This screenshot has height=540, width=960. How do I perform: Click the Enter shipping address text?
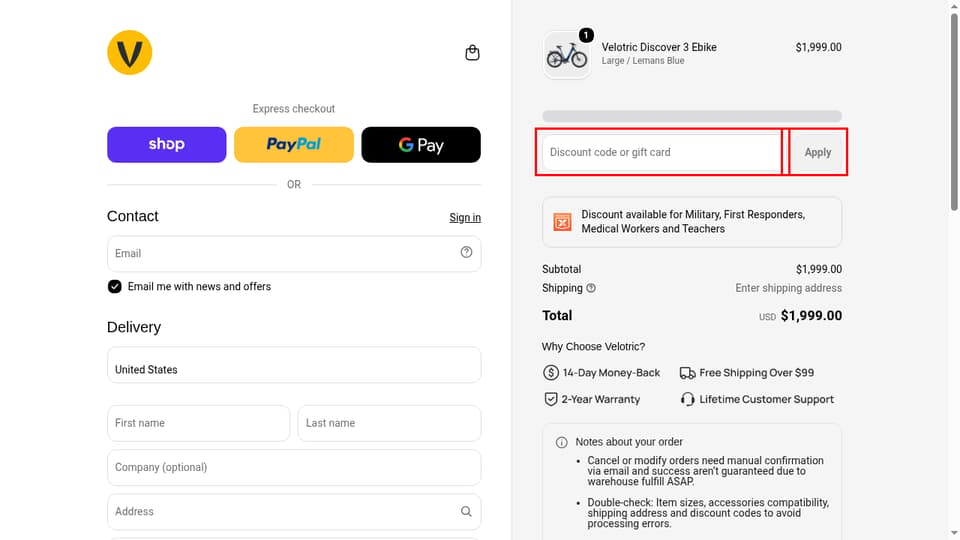coord(789,288)
